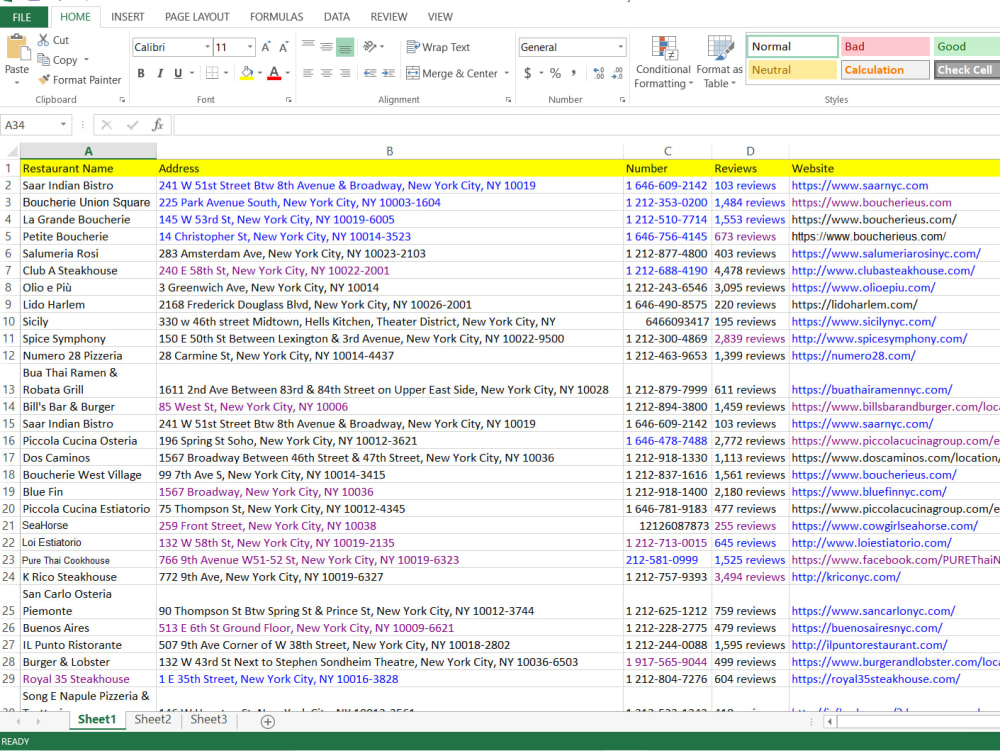Click the Paste clipboard icon
Screen dimensions: 1000x751
point(17,48)
